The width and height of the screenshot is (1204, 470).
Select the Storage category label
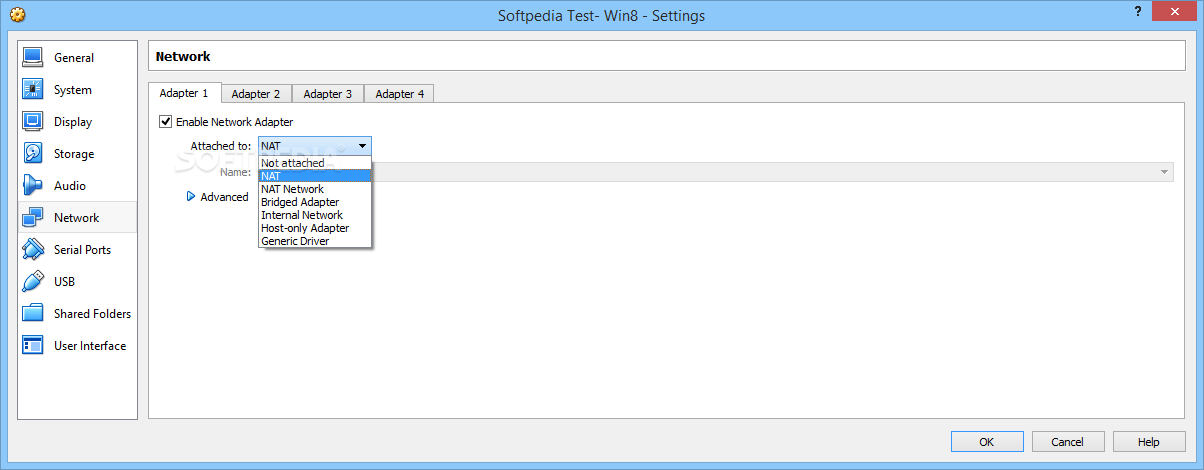pyautogui.click(x=74, y=154)
